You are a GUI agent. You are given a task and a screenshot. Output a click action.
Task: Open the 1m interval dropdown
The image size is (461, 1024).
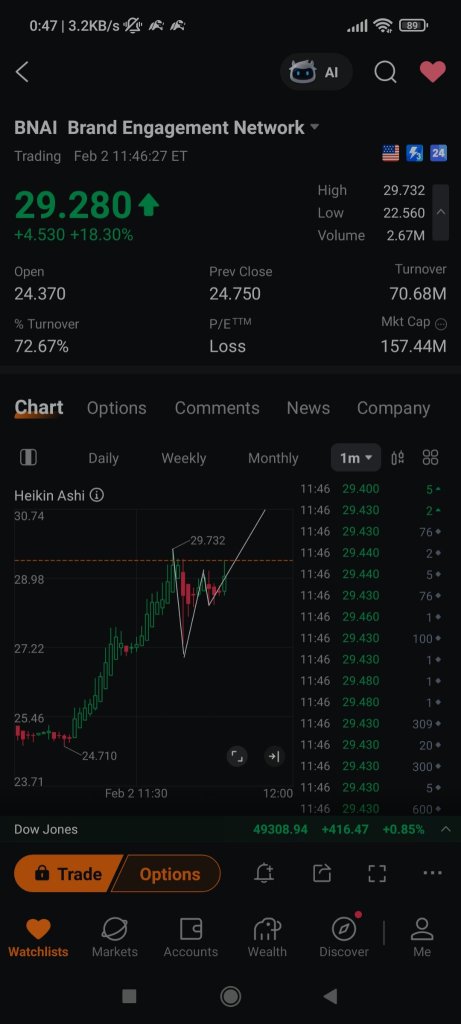click(x=356, y=458)
